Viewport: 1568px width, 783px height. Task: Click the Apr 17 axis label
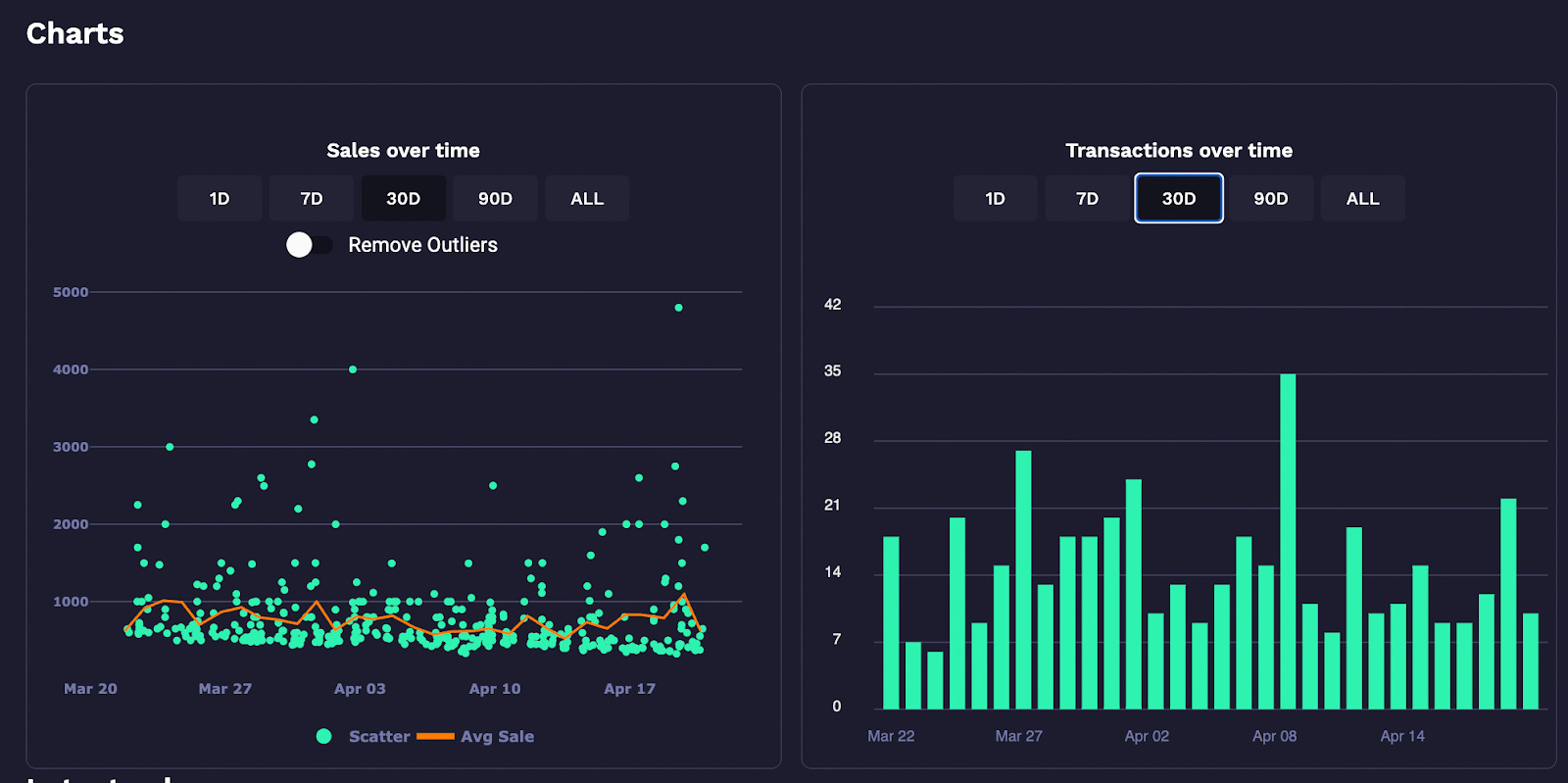pos(629,689)
